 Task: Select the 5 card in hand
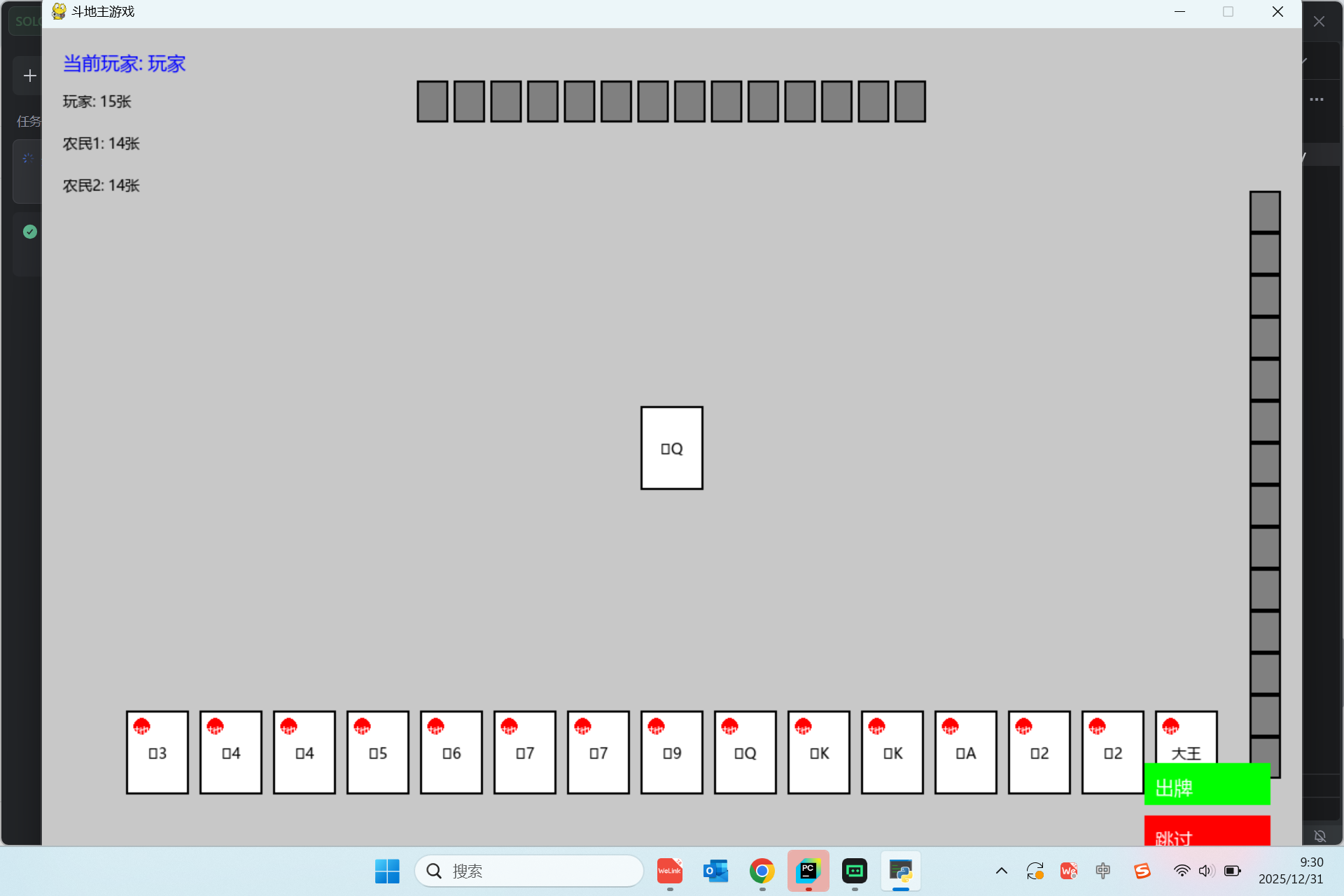click(x=378, y=752)
